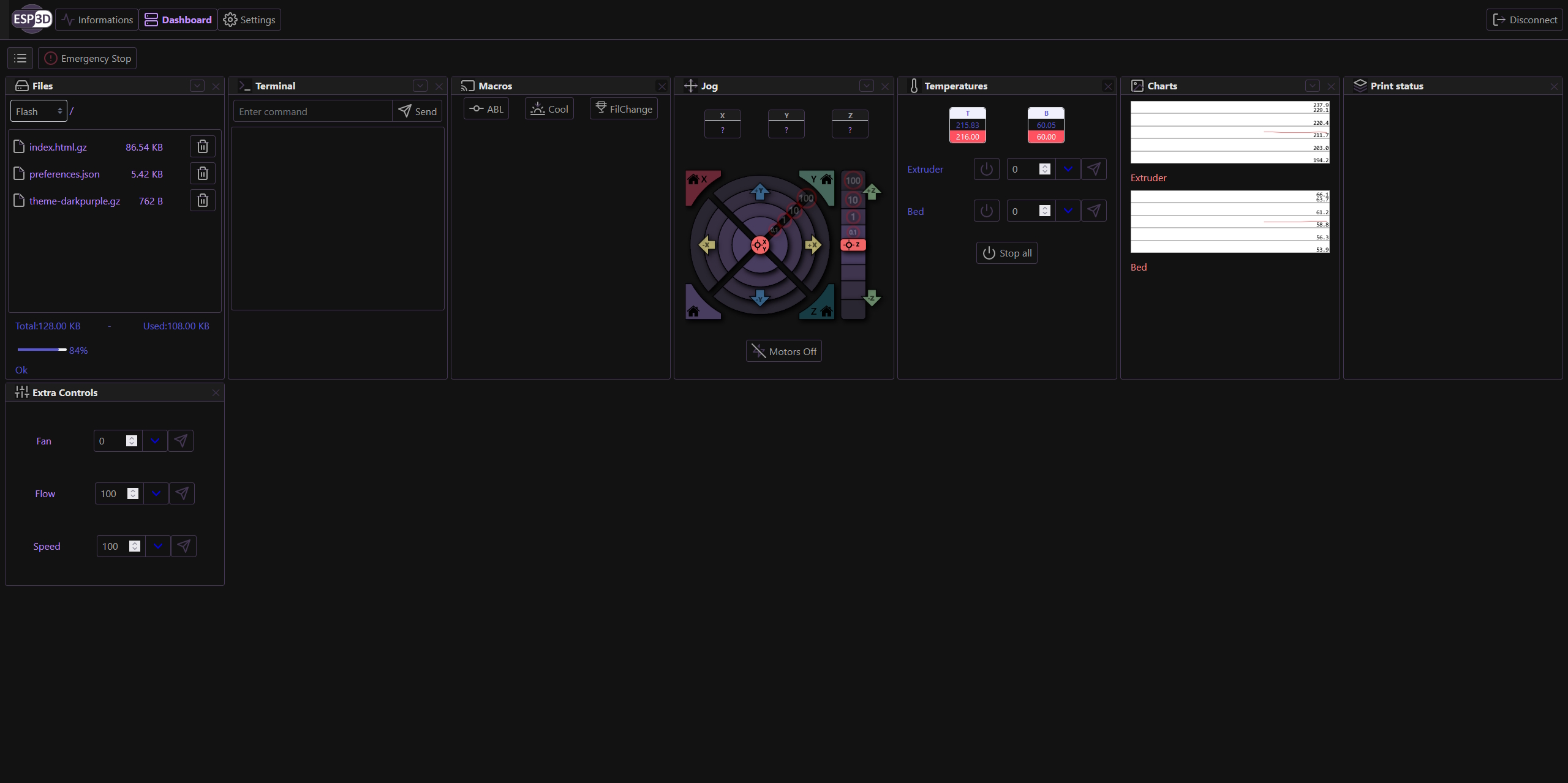Click the trash icon for index.html.gz
1568x783 pixels.
click(203, 147)
